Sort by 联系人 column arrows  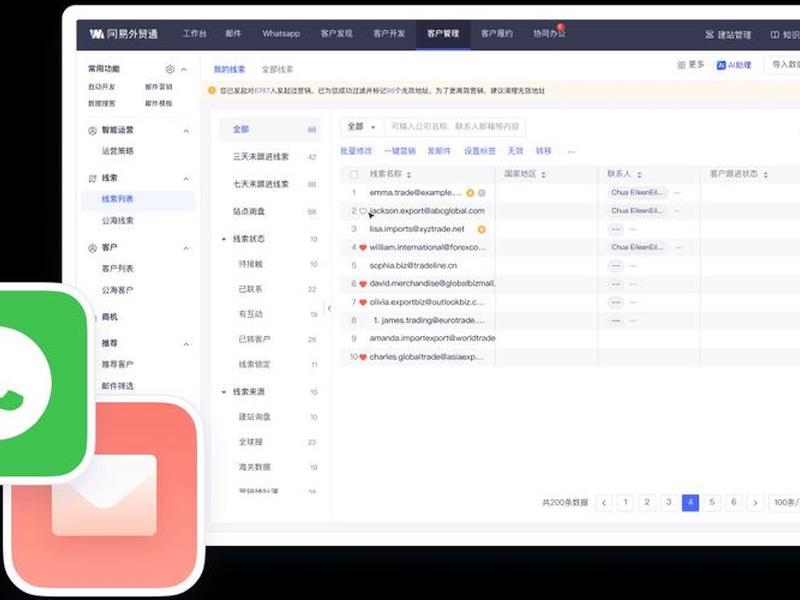[639, 174]
